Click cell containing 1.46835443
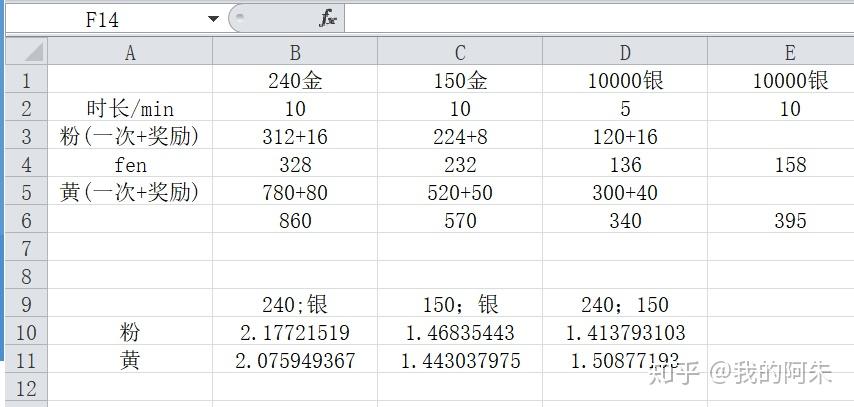The image size is (854, 407). (x=460, y=332)
